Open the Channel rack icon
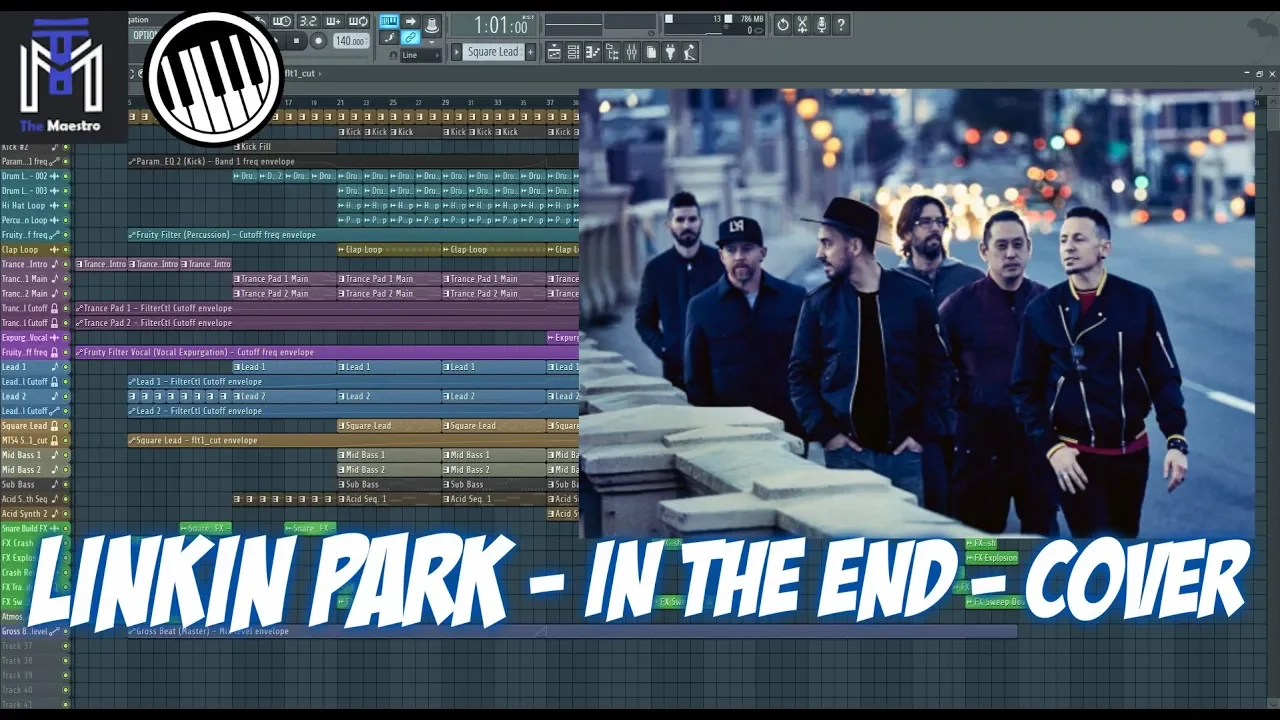The width and height of the screenshot is (1280, 720). click(x=573, y=52)
